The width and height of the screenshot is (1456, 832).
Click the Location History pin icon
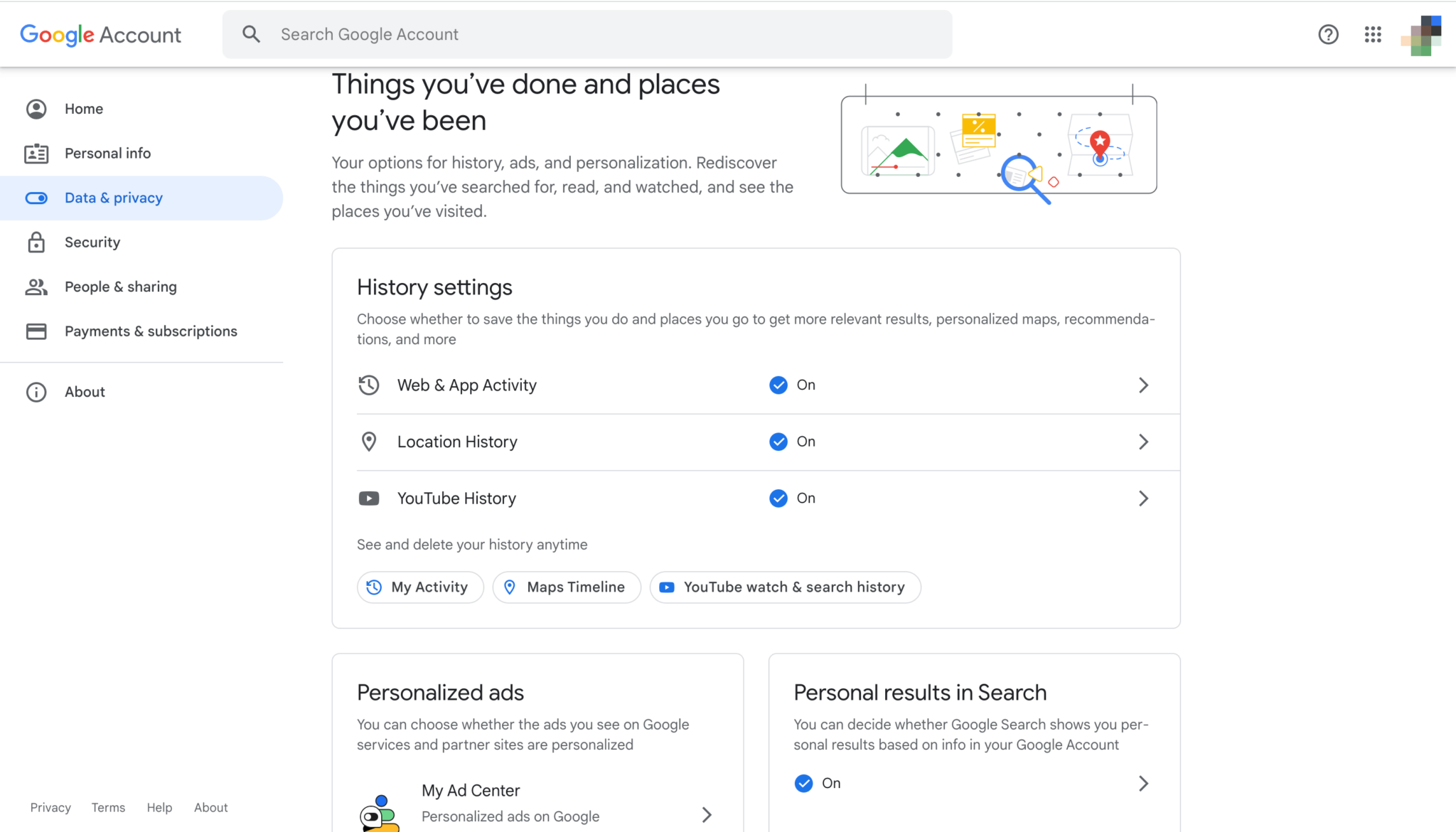[x=369, y=442]
